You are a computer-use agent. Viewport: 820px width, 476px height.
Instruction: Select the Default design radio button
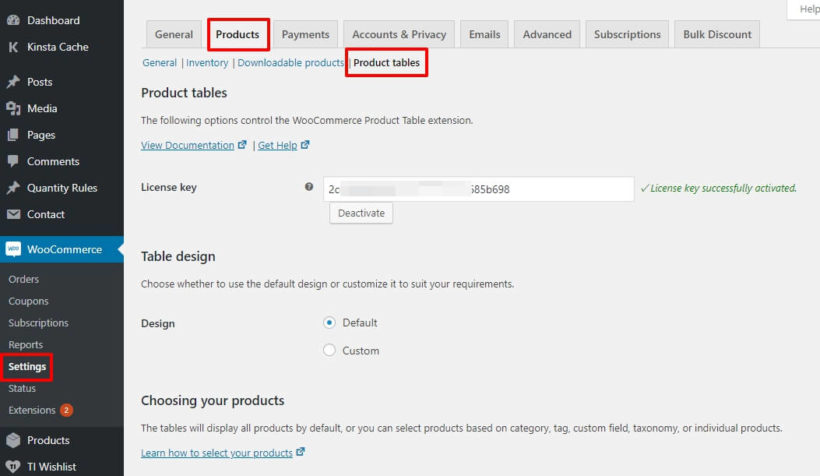329,323
